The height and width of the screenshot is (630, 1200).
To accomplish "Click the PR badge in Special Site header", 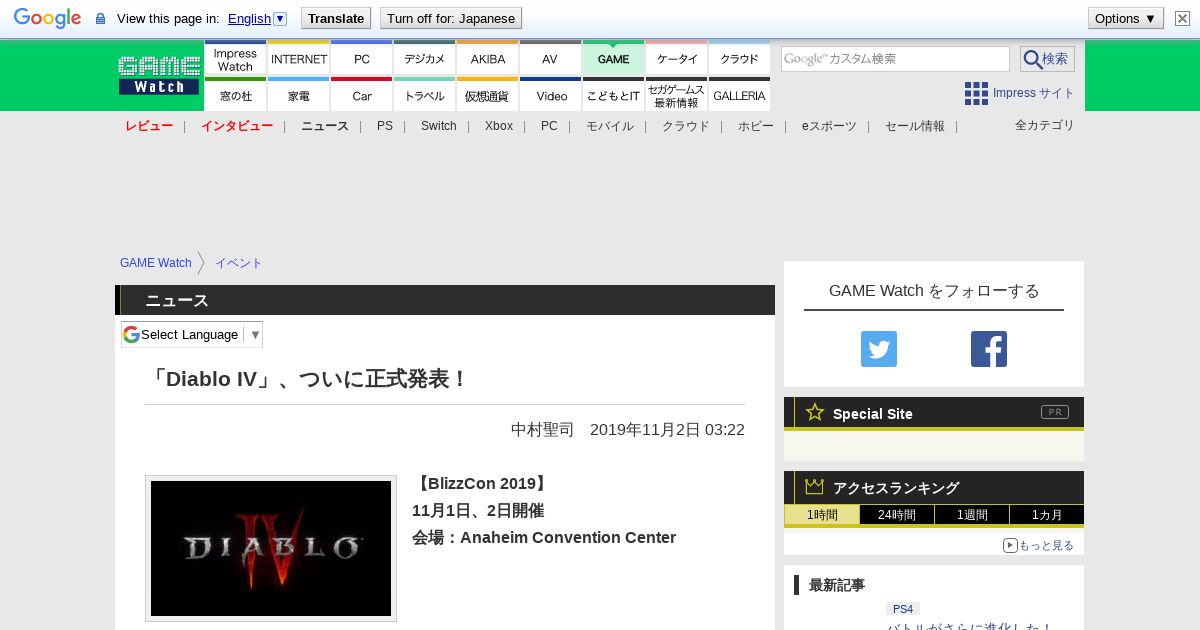I will pos(1054,412).
